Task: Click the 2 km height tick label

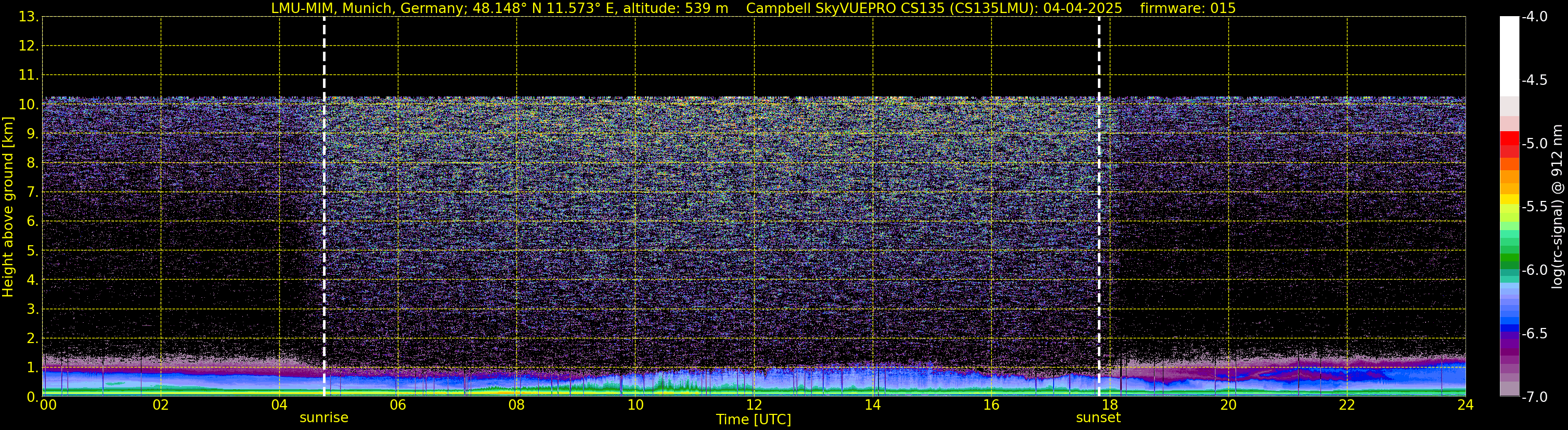Action: click(33, 338)
